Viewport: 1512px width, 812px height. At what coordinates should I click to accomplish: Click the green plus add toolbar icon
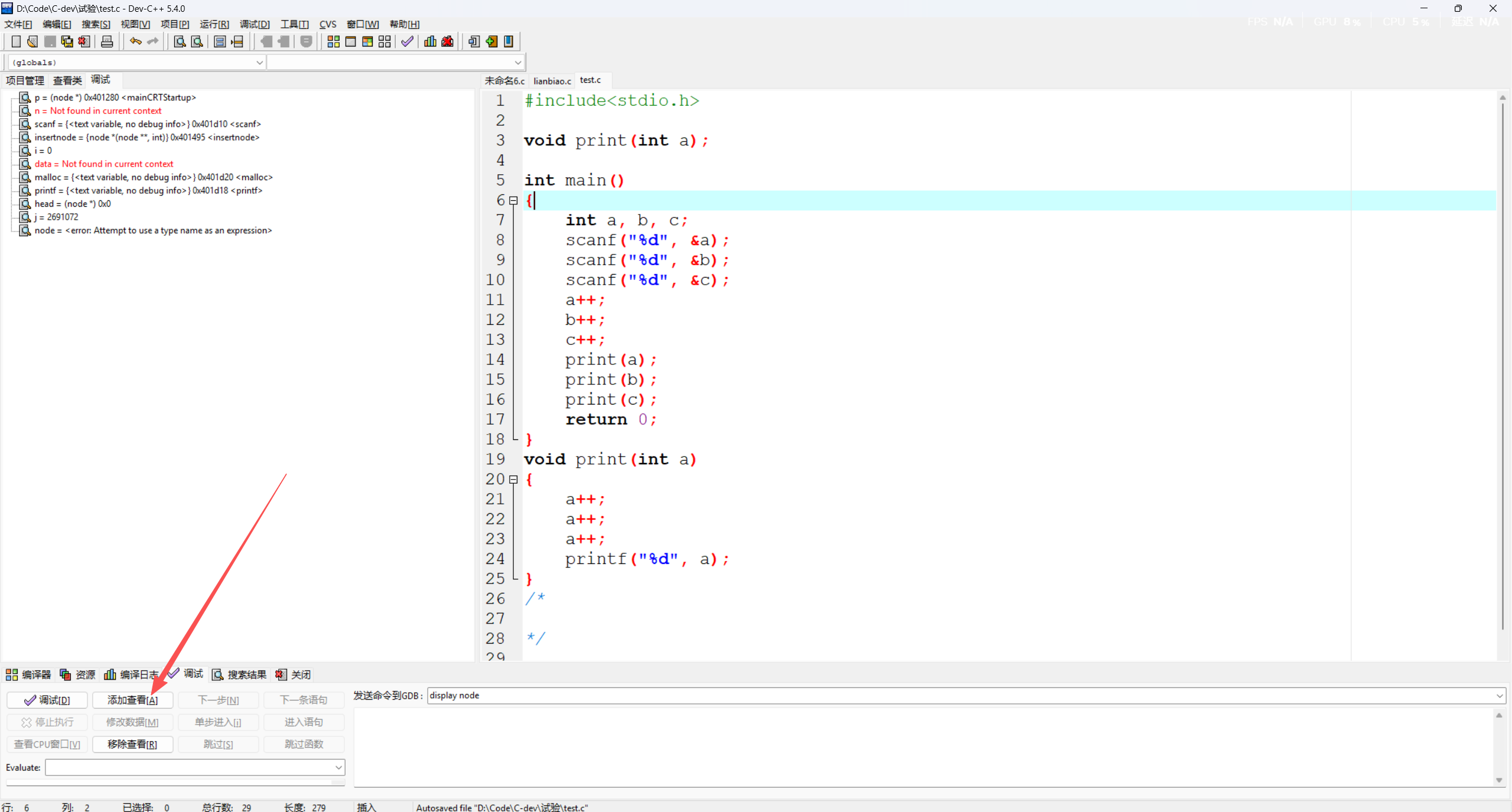(491, 41)
